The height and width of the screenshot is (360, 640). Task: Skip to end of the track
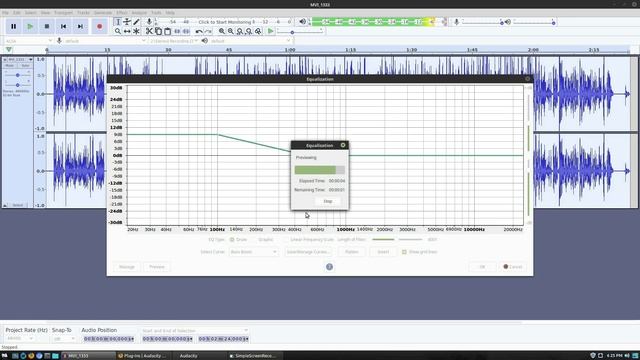80,27
